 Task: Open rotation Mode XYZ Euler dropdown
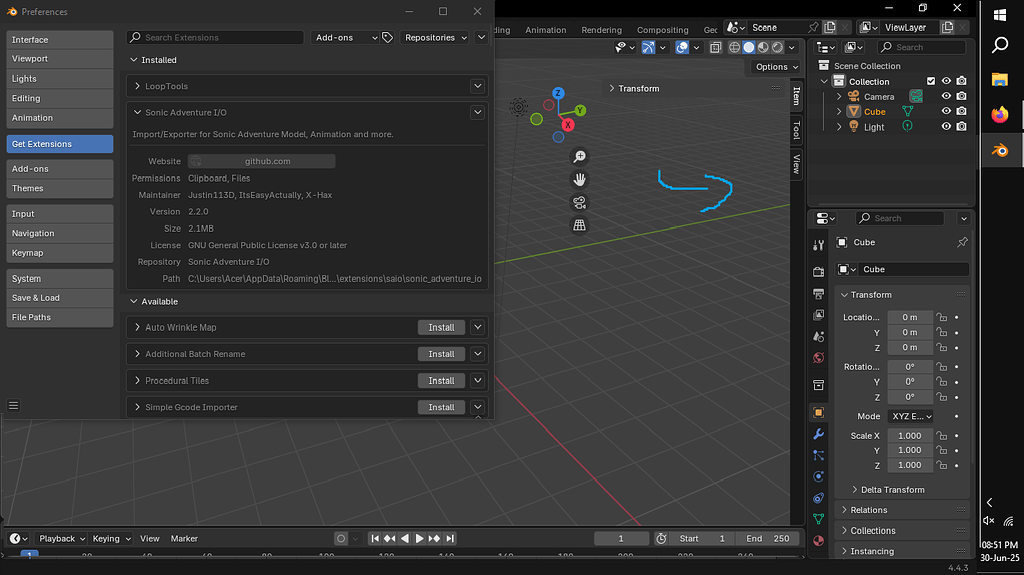pyautogui.click(x=910, y=416)
